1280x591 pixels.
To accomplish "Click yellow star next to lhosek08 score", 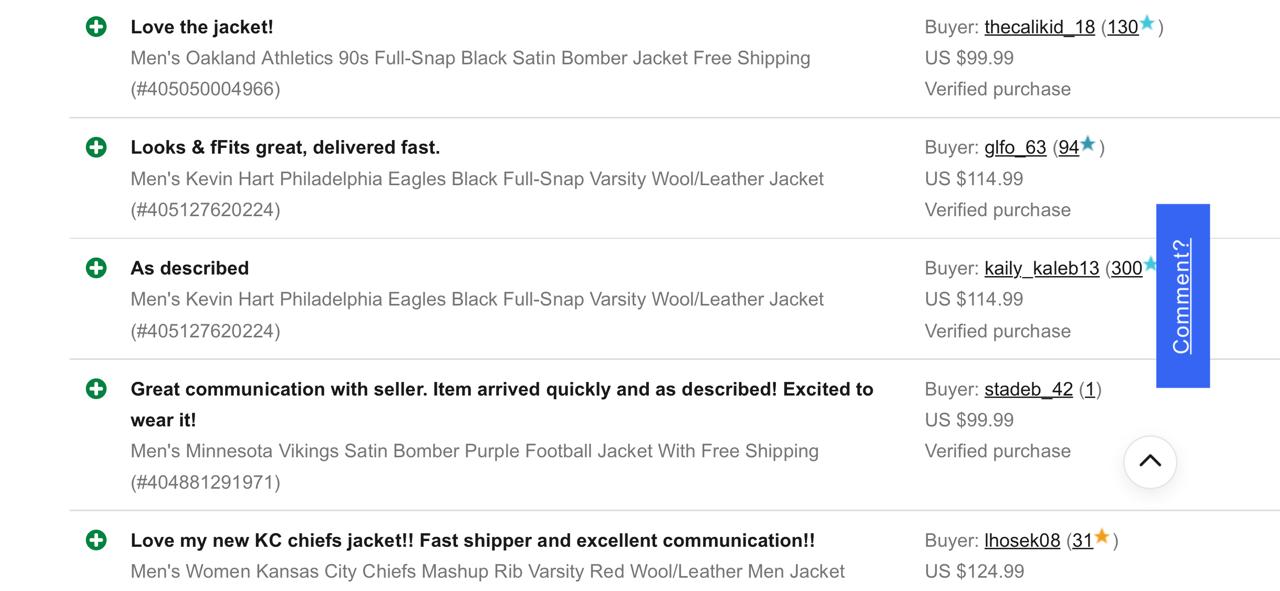I will click(x=1102, y=537).
